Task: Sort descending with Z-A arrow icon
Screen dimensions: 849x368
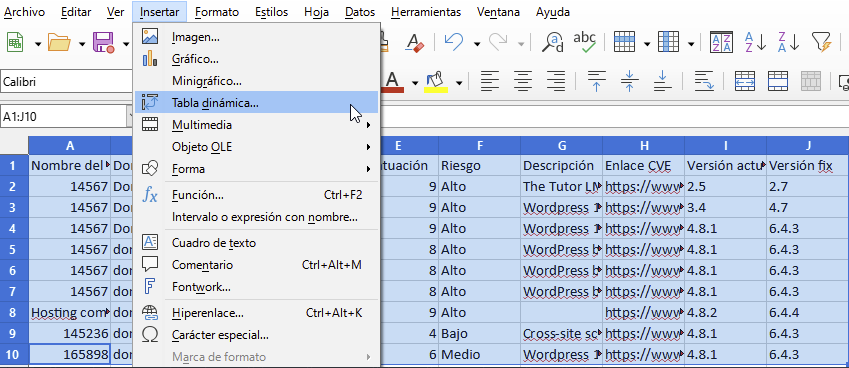Action: point(788,42)
